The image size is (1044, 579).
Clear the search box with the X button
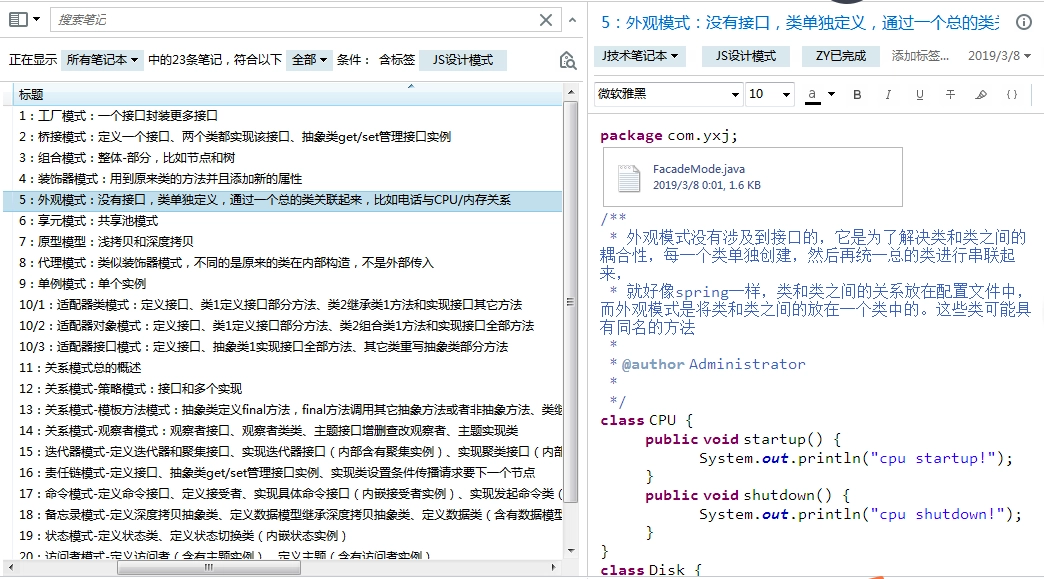click(546, 20)
